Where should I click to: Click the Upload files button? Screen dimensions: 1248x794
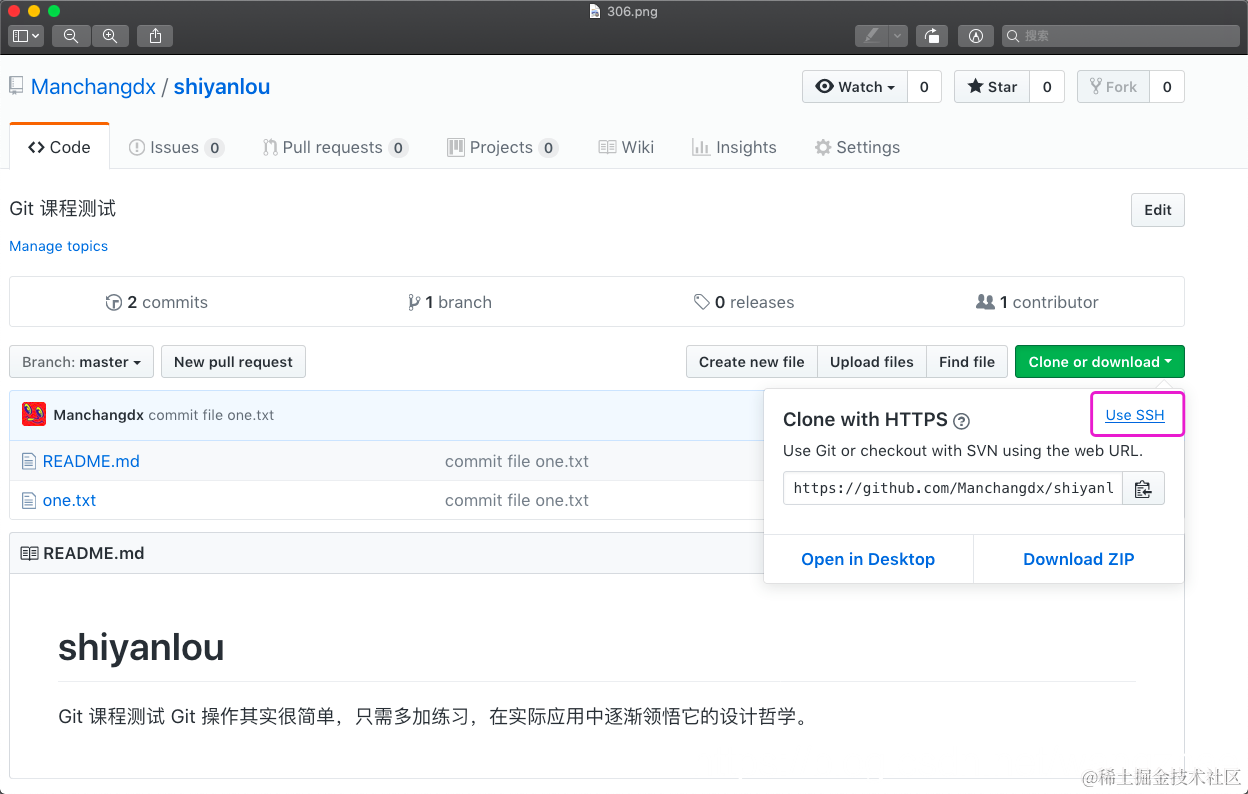[x=872, y=362]
